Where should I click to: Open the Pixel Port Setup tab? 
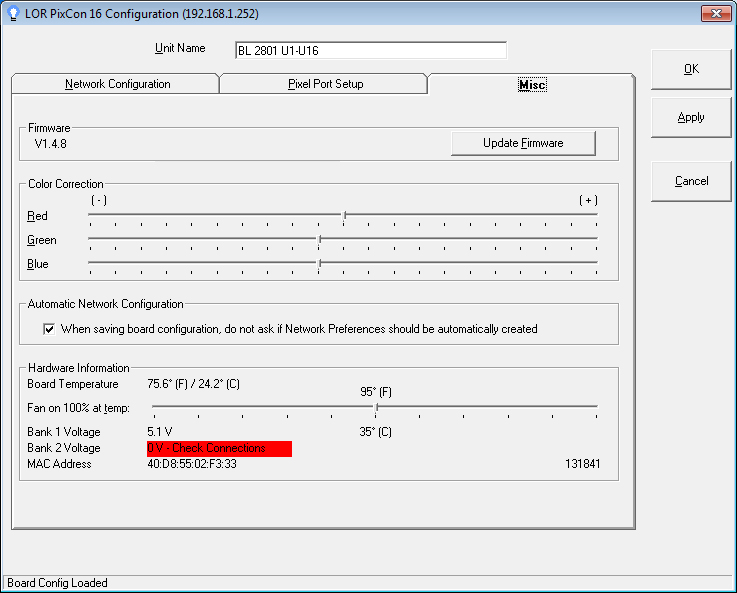(x=325, y=84)
